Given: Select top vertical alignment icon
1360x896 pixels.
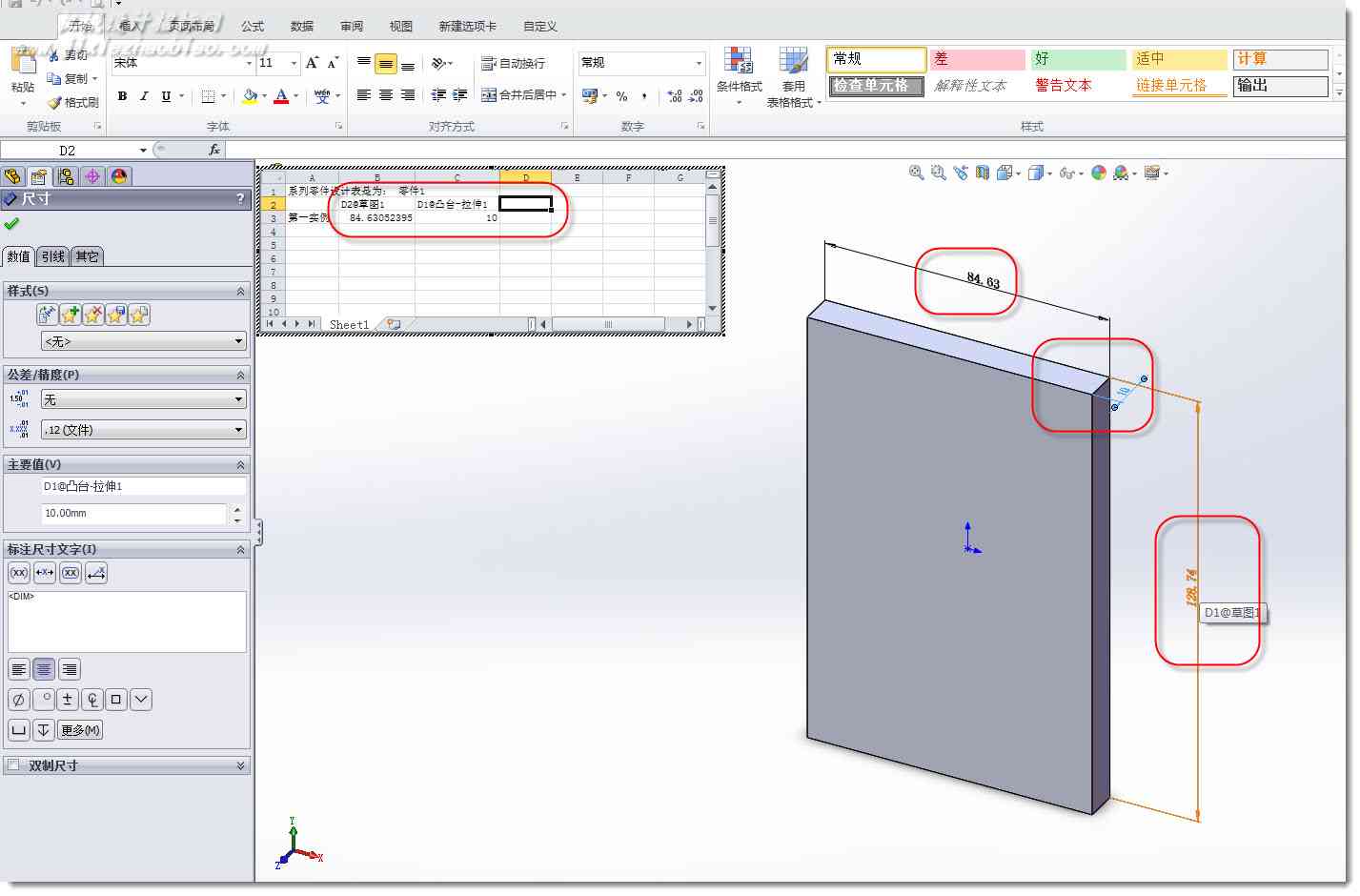Looking at the screenshot, I should coord(363,63).
